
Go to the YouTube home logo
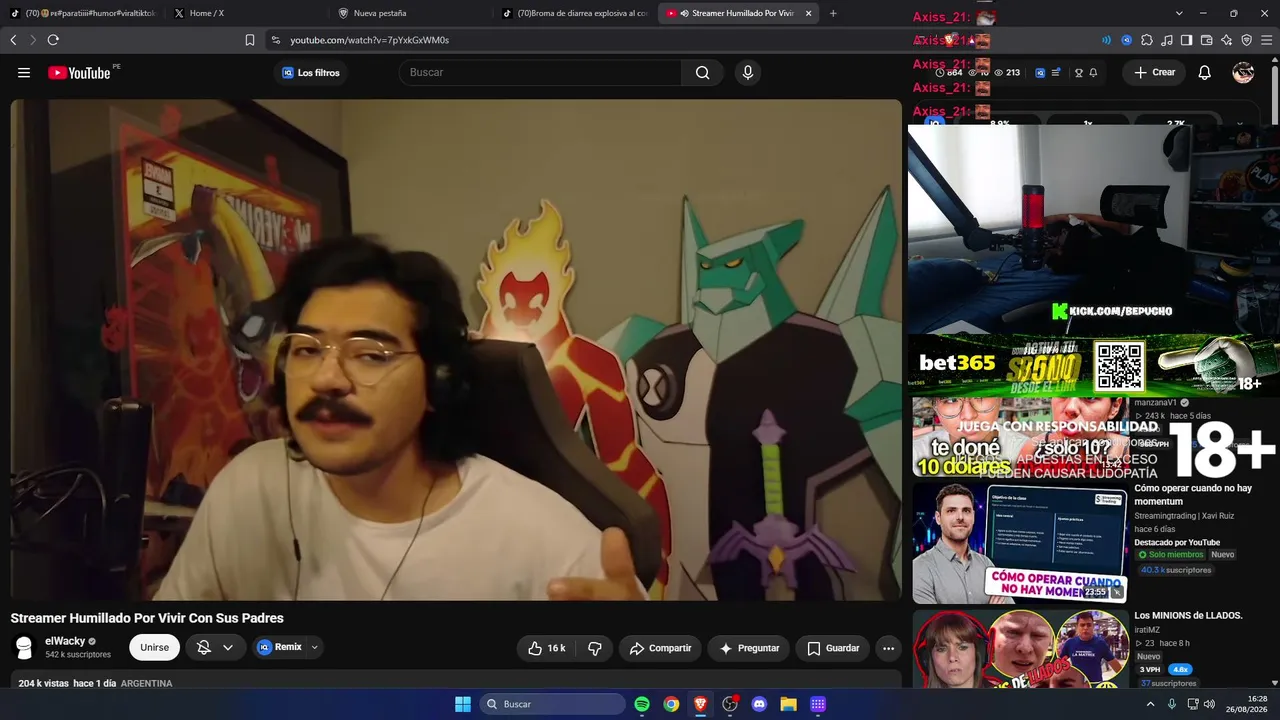click(x=79, y=73)
